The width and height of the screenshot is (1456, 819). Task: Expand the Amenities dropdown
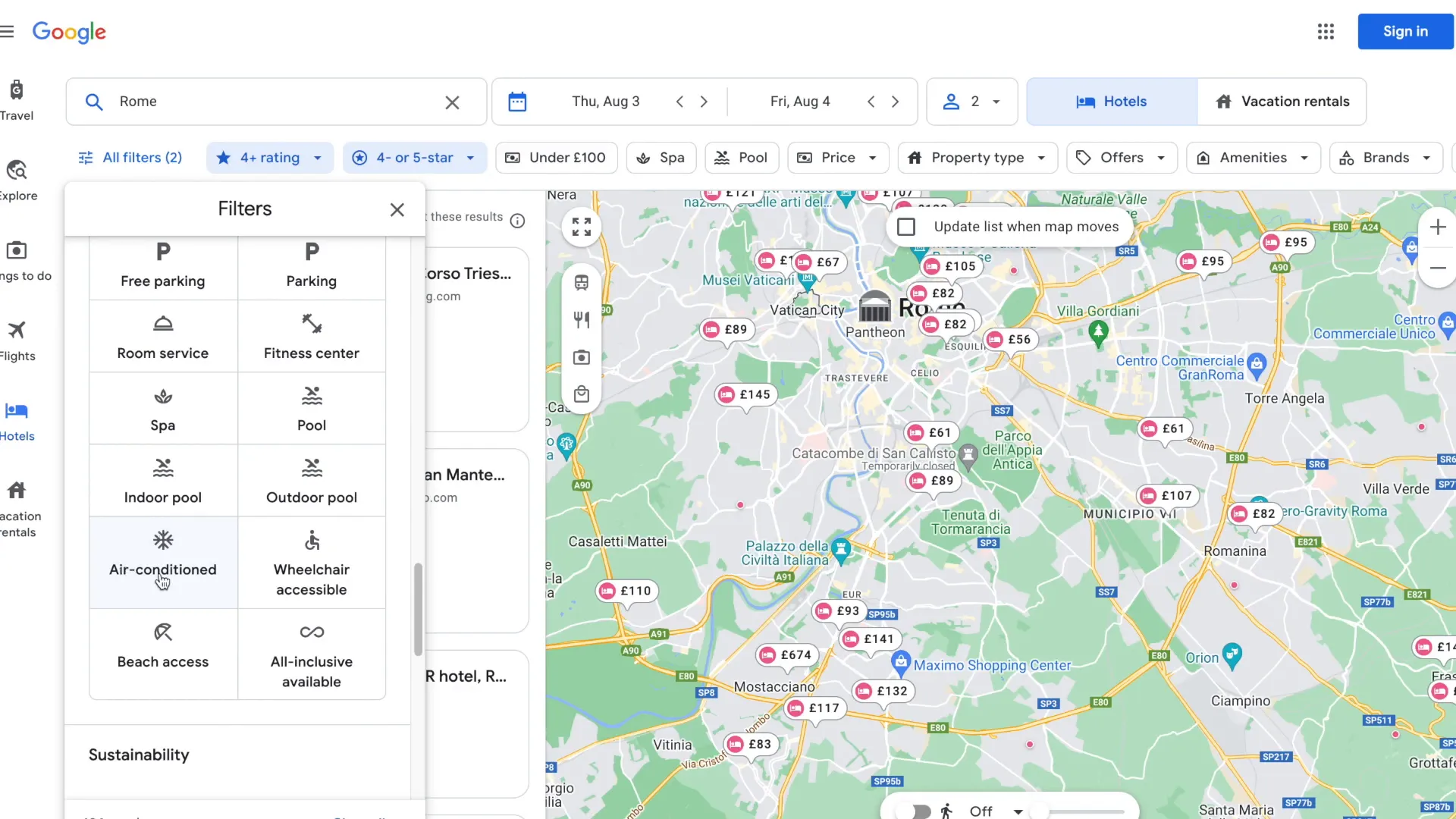(1254, 158)
